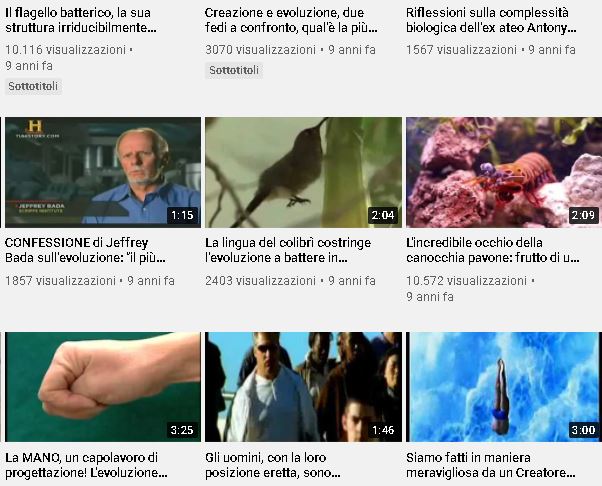Image resolution: width=602 pixels, height=486 pixels.
Task: Click the title 'L'incredibile occhio della canocchia pavone'
Action: click(493, 250)
